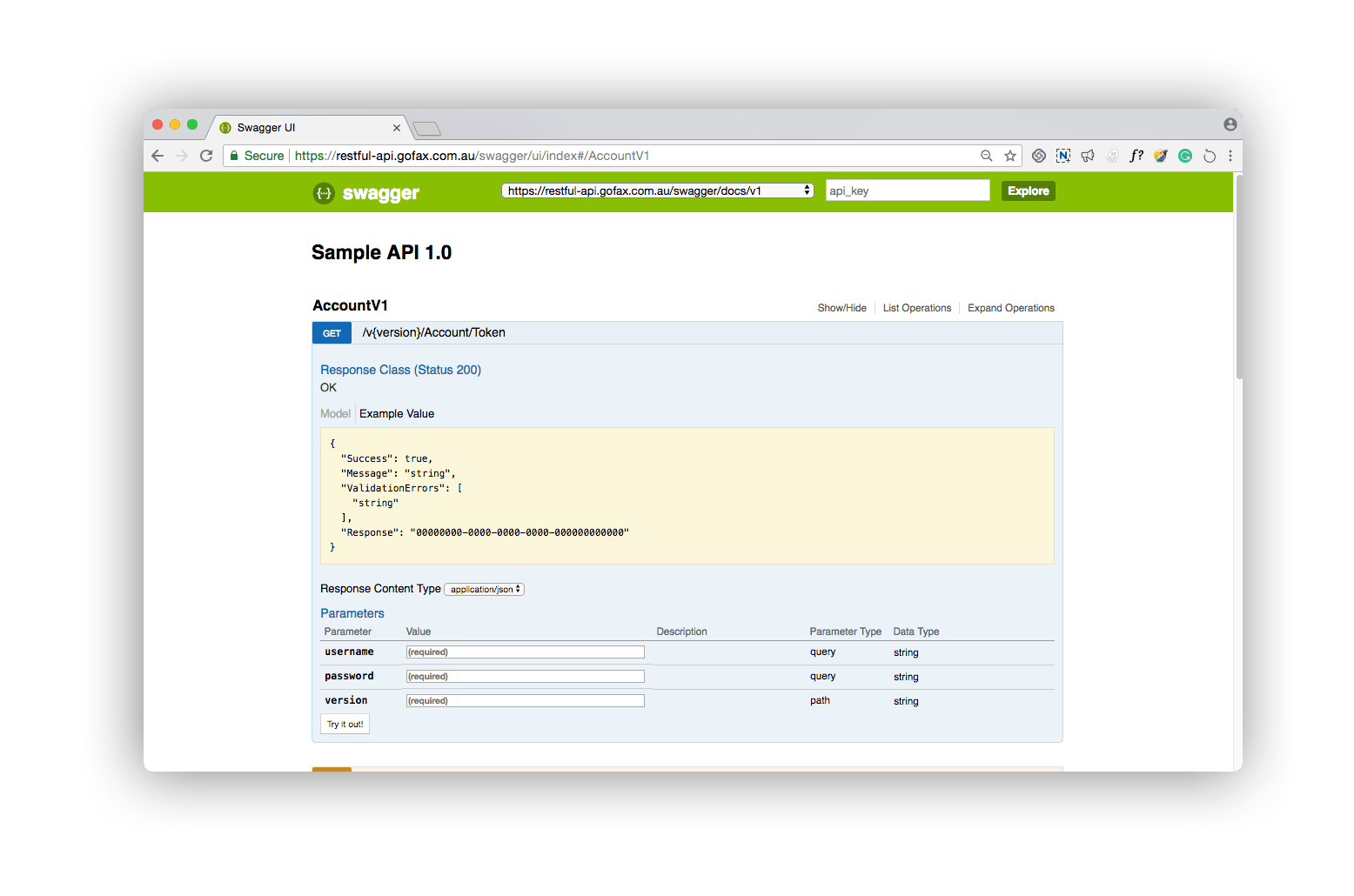
Task: Click the Explore button
Action: tap(1029, 191)
